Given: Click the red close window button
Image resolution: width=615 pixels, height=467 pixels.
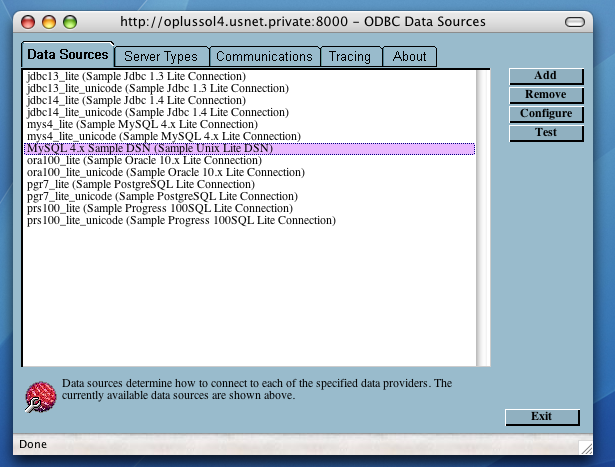Looking at the screenshot, I should pos(28,22).
